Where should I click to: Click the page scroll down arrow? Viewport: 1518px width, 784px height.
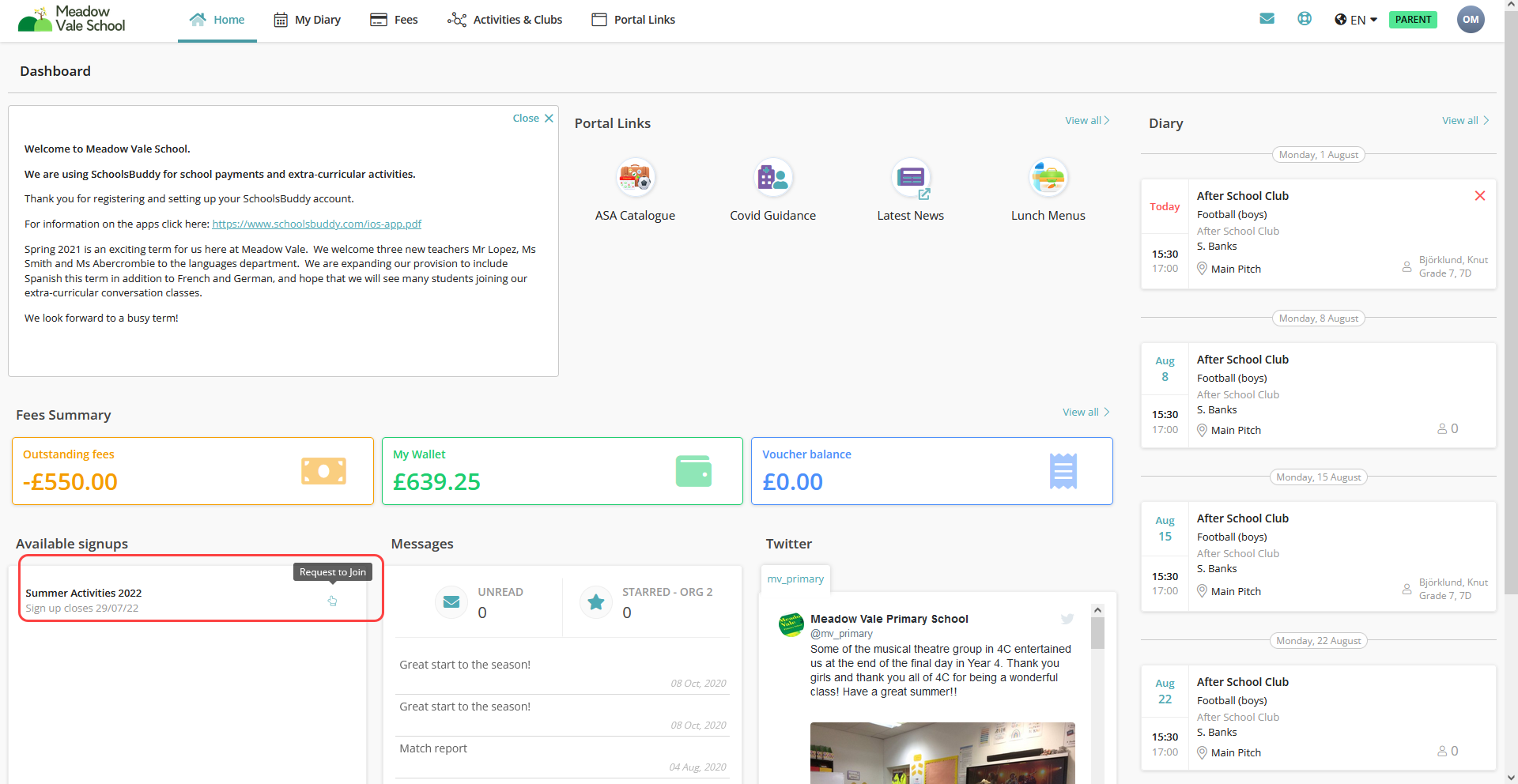click(x=1511, y=777)
